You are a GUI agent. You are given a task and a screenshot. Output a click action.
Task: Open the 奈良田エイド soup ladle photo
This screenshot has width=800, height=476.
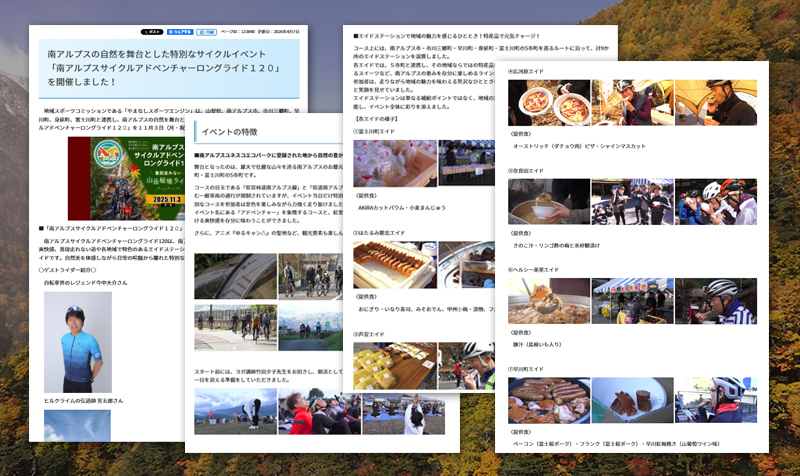coord(549,202)
